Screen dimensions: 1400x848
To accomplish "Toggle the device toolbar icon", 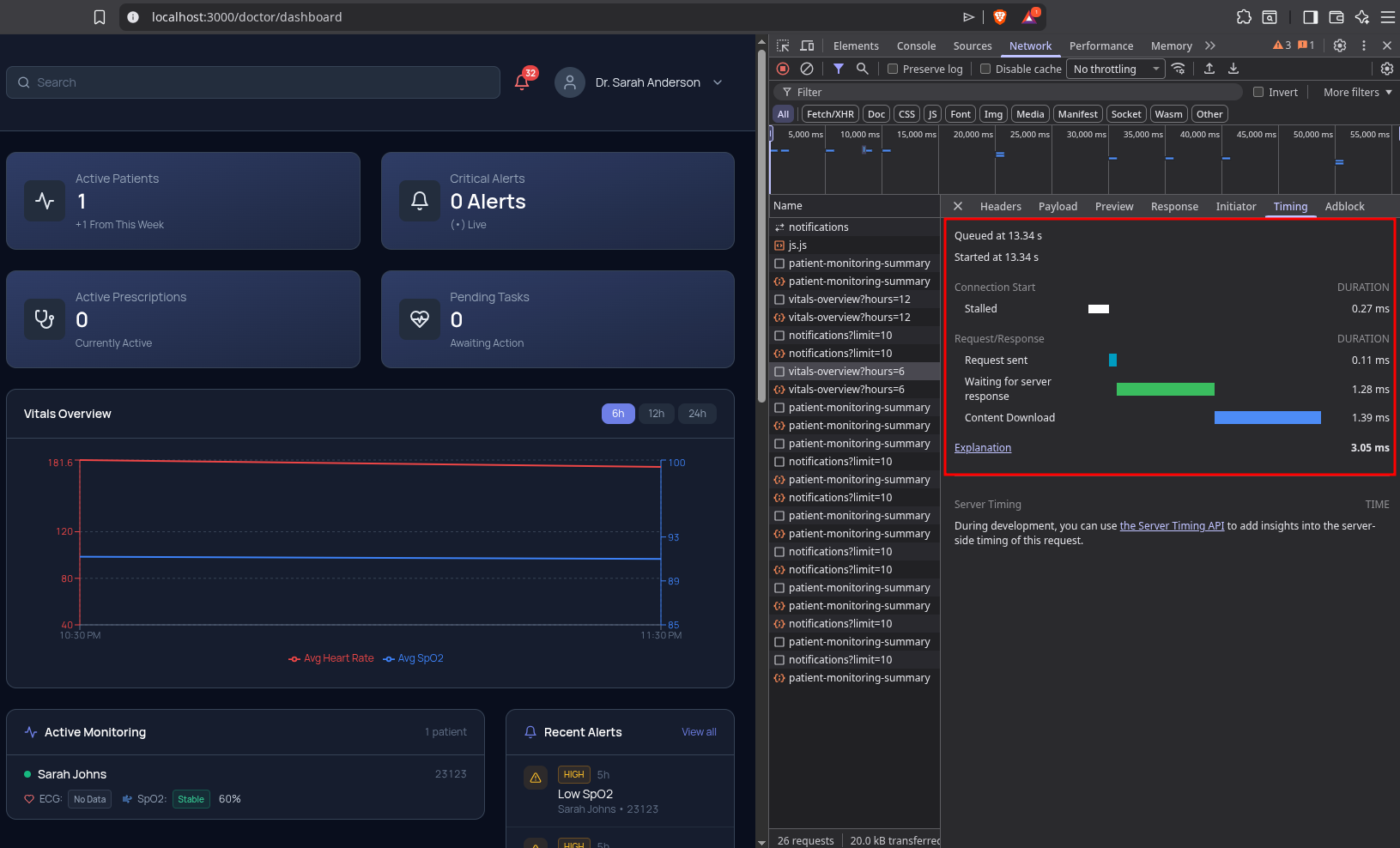I will pyautogui.click(x=807, y=45).
